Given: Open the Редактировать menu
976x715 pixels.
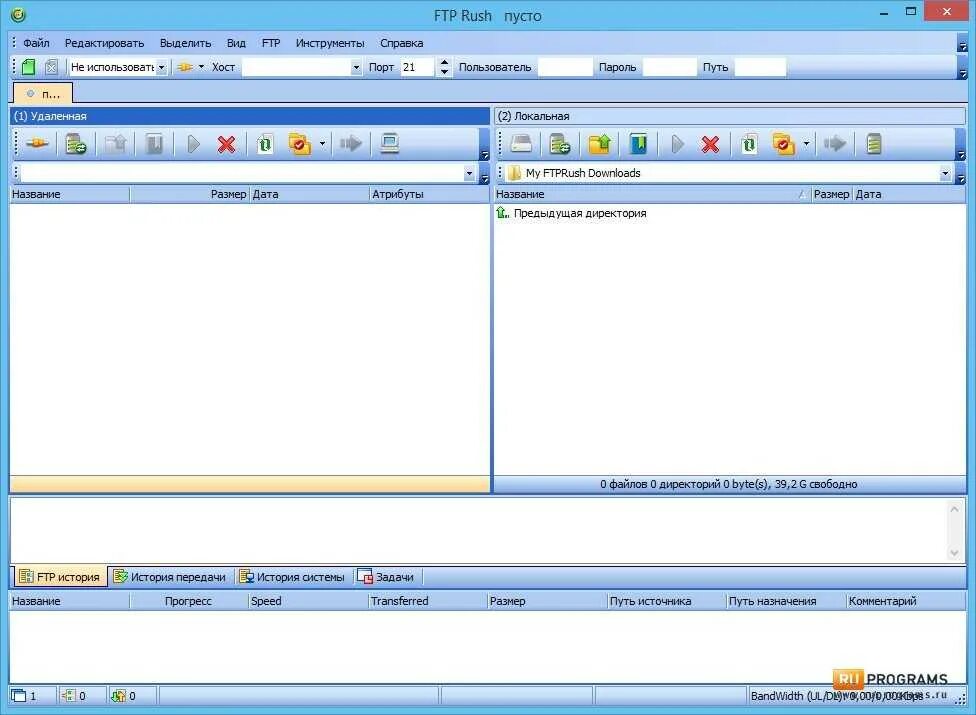Looking at the screenshot, I should [105, 43].
